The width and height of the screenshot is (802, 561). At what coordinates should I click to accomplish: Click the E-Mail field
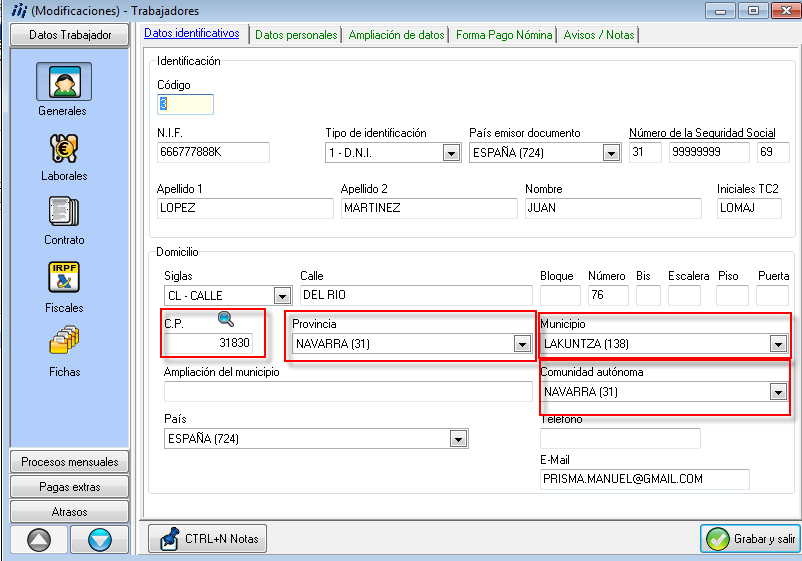point(645,479)
